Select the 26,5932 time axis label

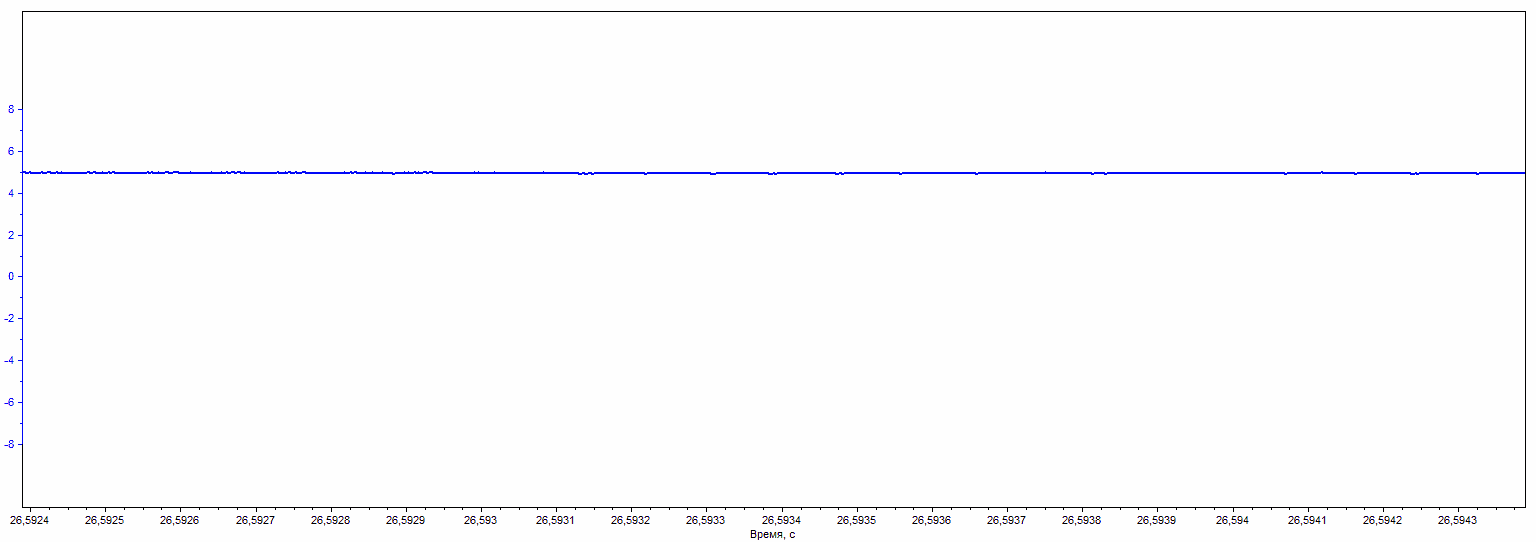[x=631, y=521]
